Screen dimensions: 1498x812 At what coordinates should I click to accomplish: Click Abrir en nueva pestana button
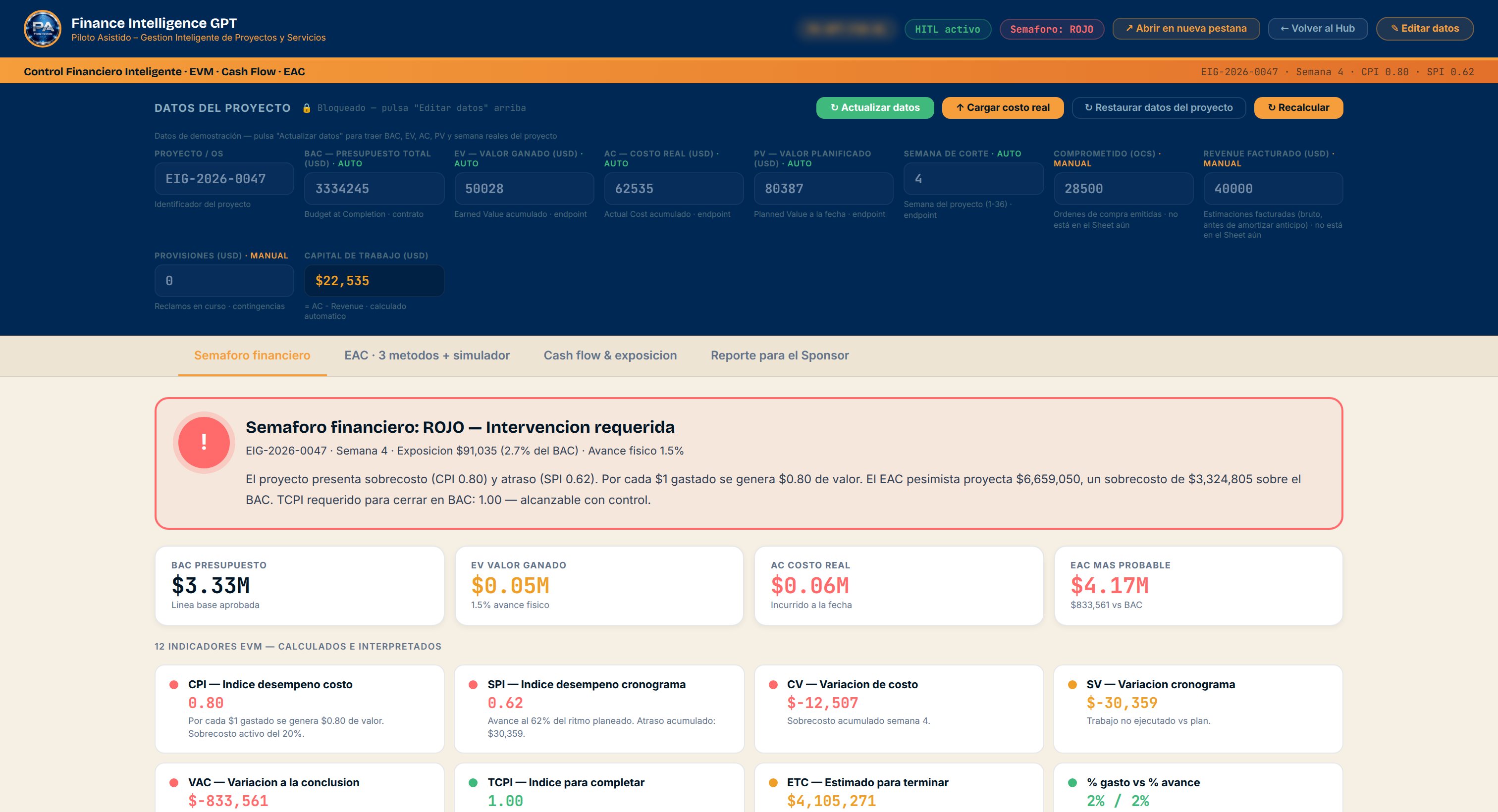[x=1186, y=29]
